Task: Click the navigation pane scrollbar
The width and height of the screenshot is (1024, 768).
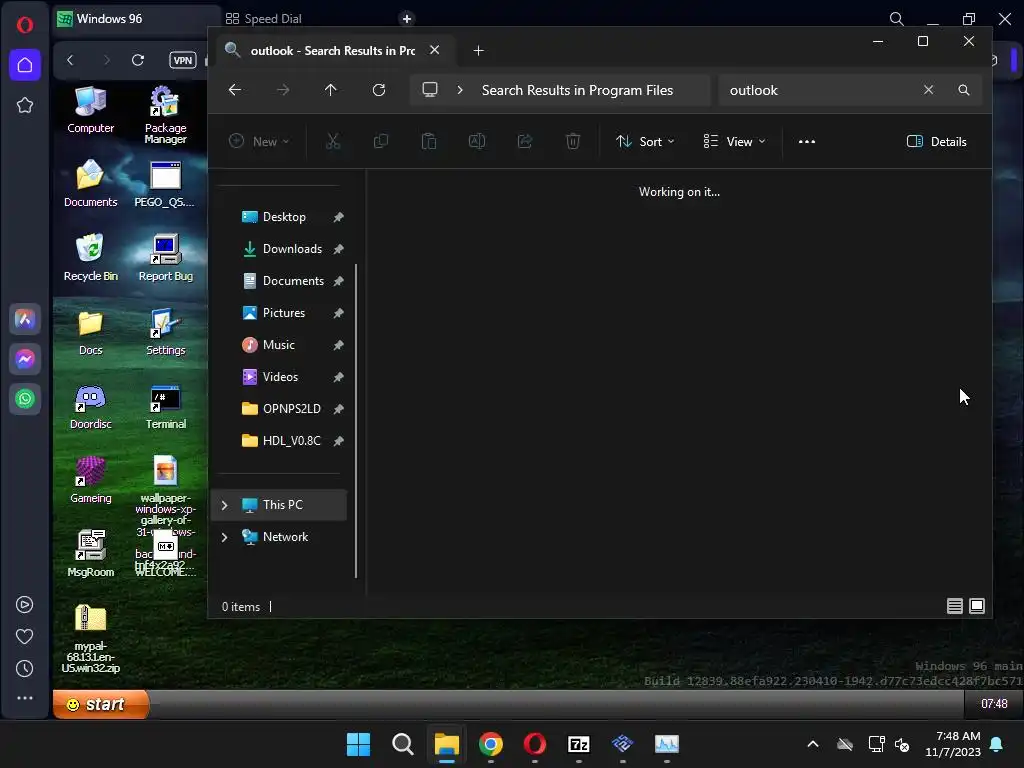Action: coord(356,421)
